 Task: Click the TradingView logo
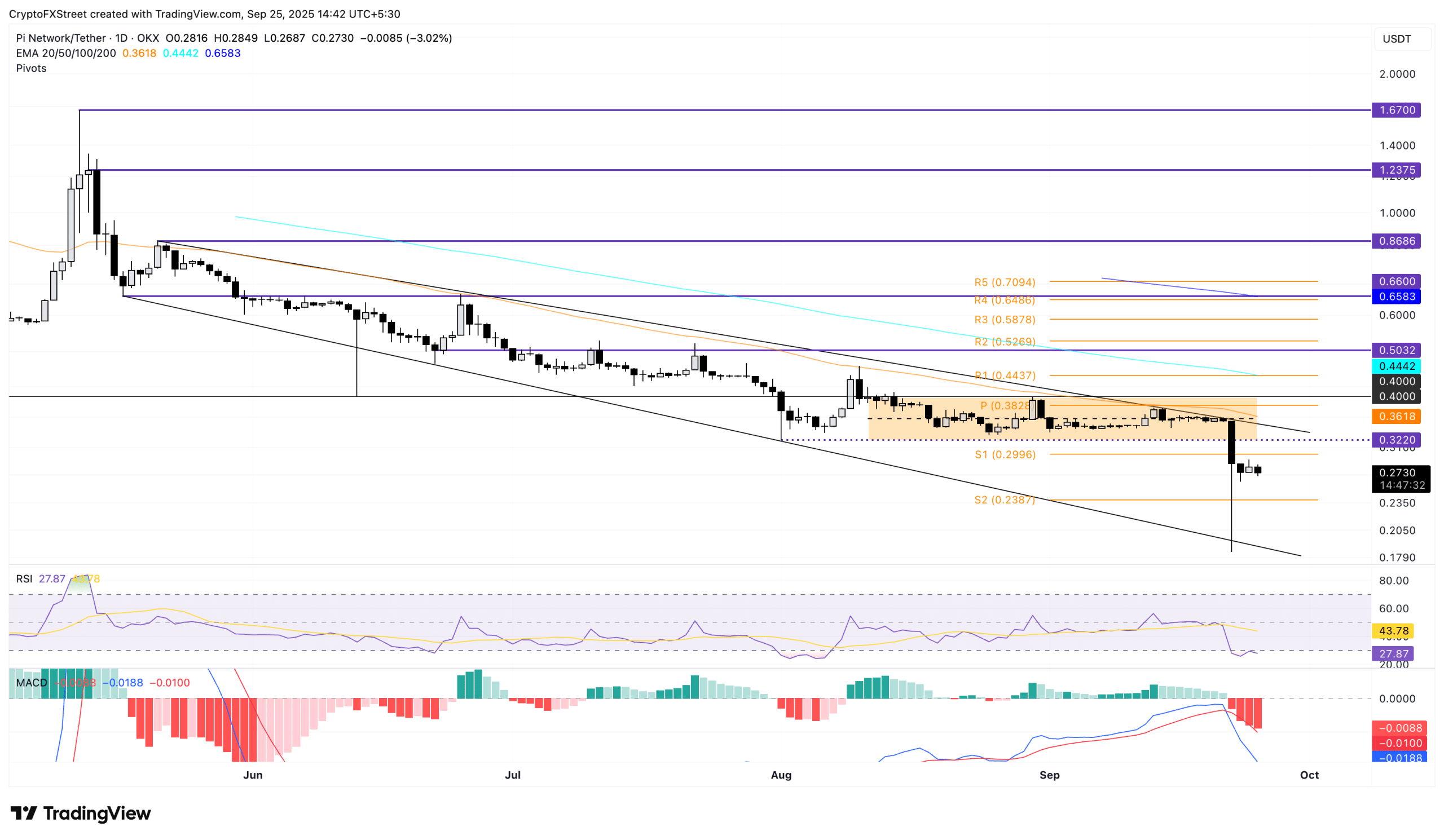pos(80,813)
